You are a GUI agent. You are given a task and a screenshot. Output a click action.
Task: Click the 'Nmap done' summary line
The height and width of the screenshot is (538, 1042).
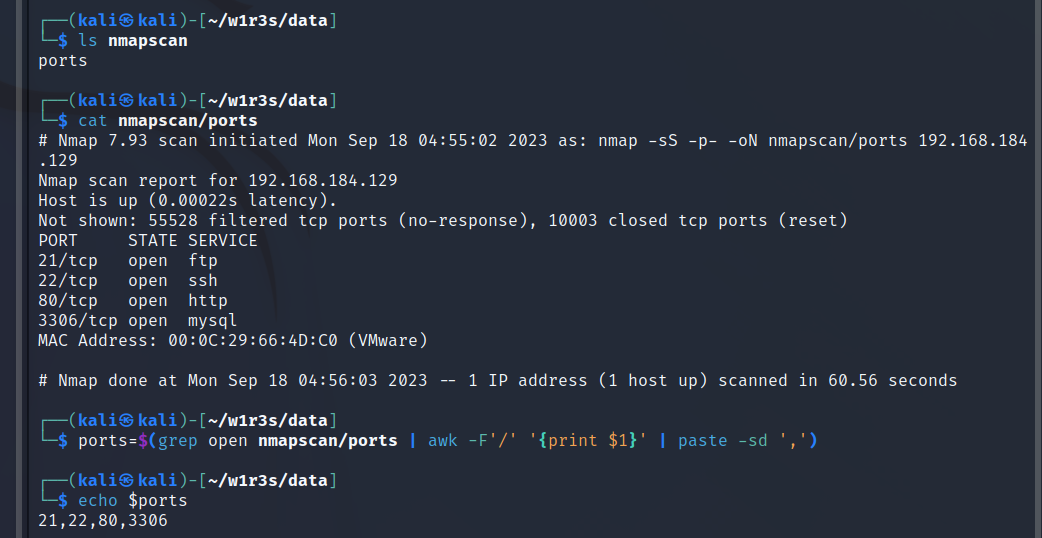pos(498,381)
